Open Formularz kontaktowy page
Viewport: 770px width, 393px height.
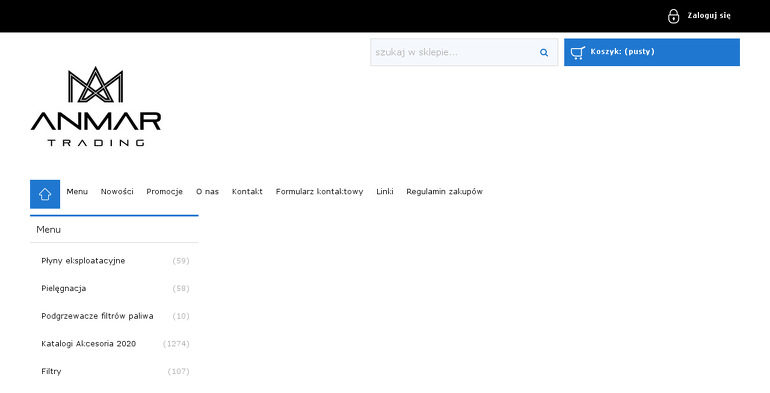(x=319, y=192)
